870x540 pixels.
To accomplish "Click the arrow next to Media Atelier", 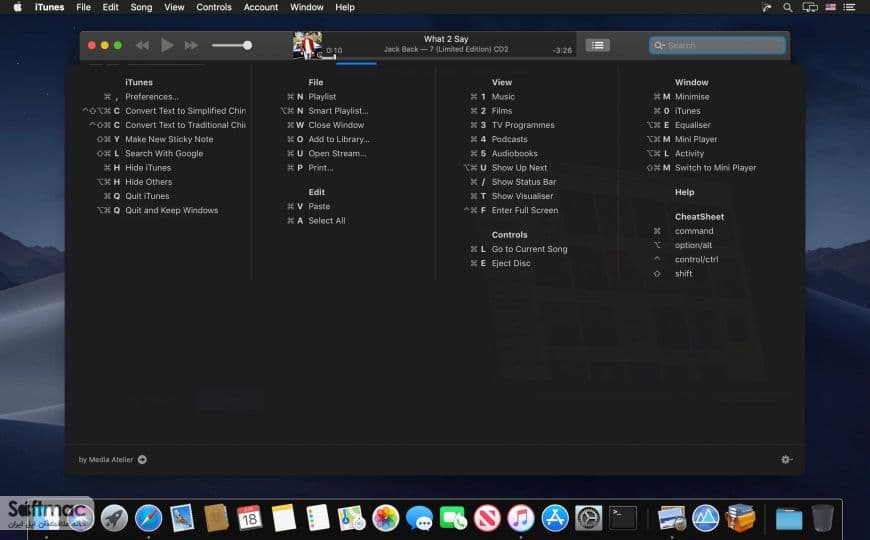I will click(x=142, y=460).
